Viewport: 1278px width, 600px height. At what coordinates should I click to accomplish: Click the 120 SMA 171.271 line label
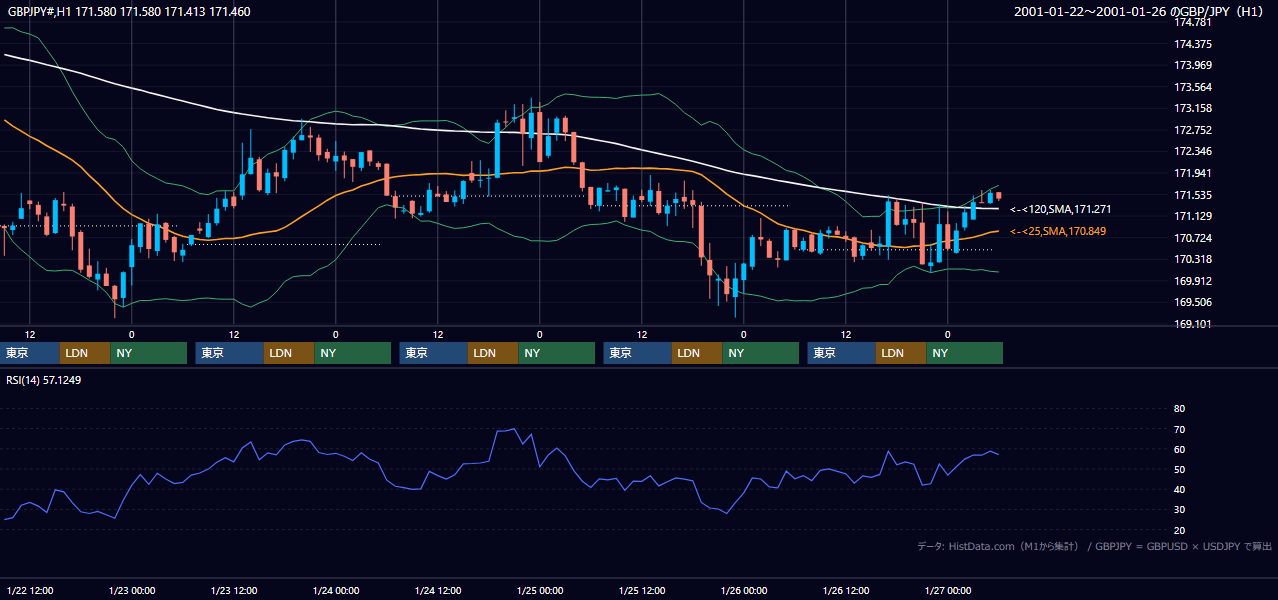click(x=1061, y=210)
